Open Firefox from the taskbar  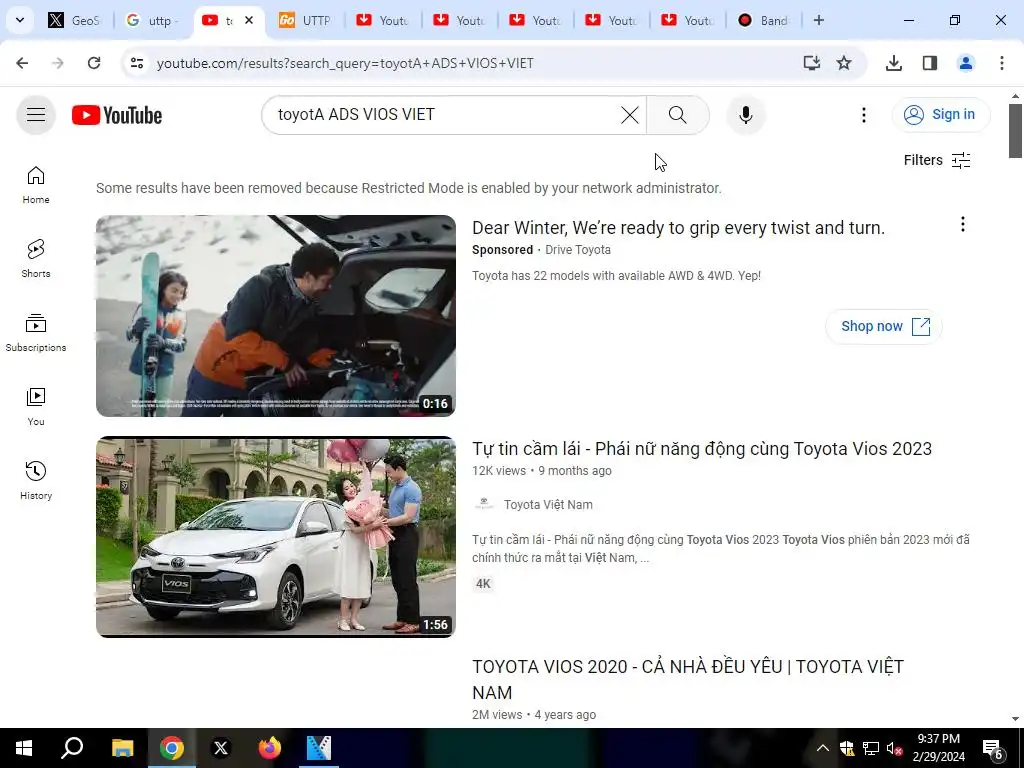tap(269, 748)
